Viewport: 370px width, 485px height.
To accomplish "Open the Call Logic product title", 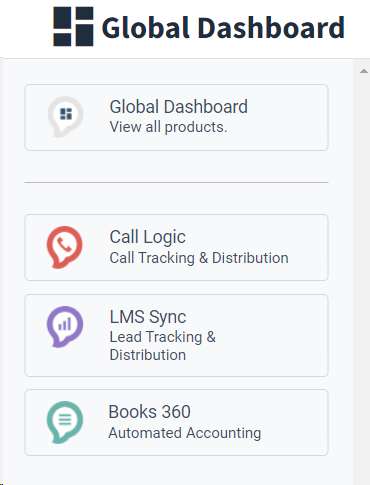I will (x=148, y=237).
